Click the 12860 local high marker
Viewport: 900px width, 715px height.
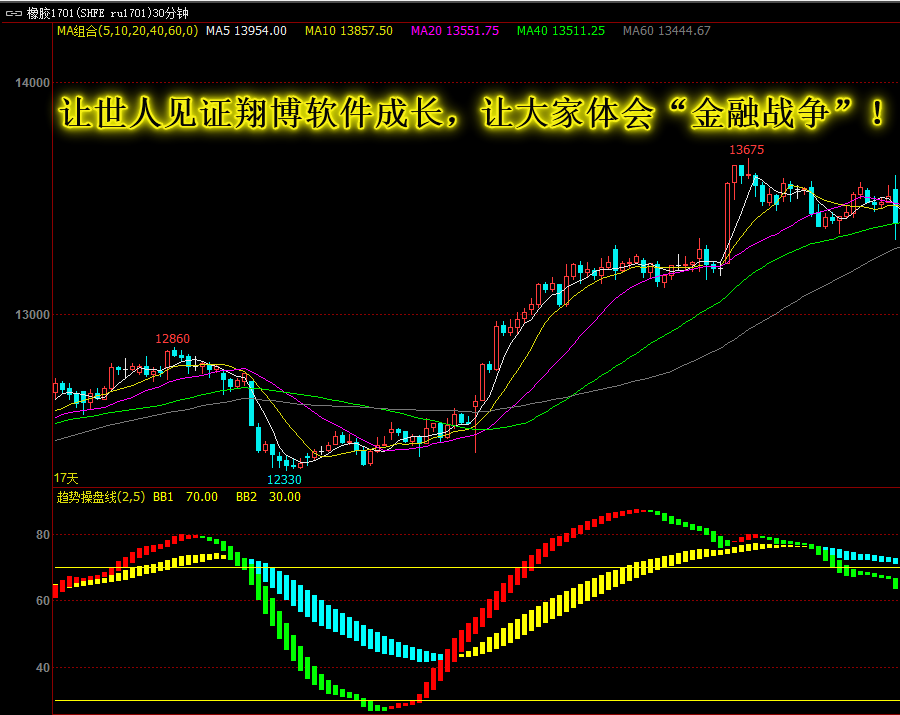(x=172, y=339)
